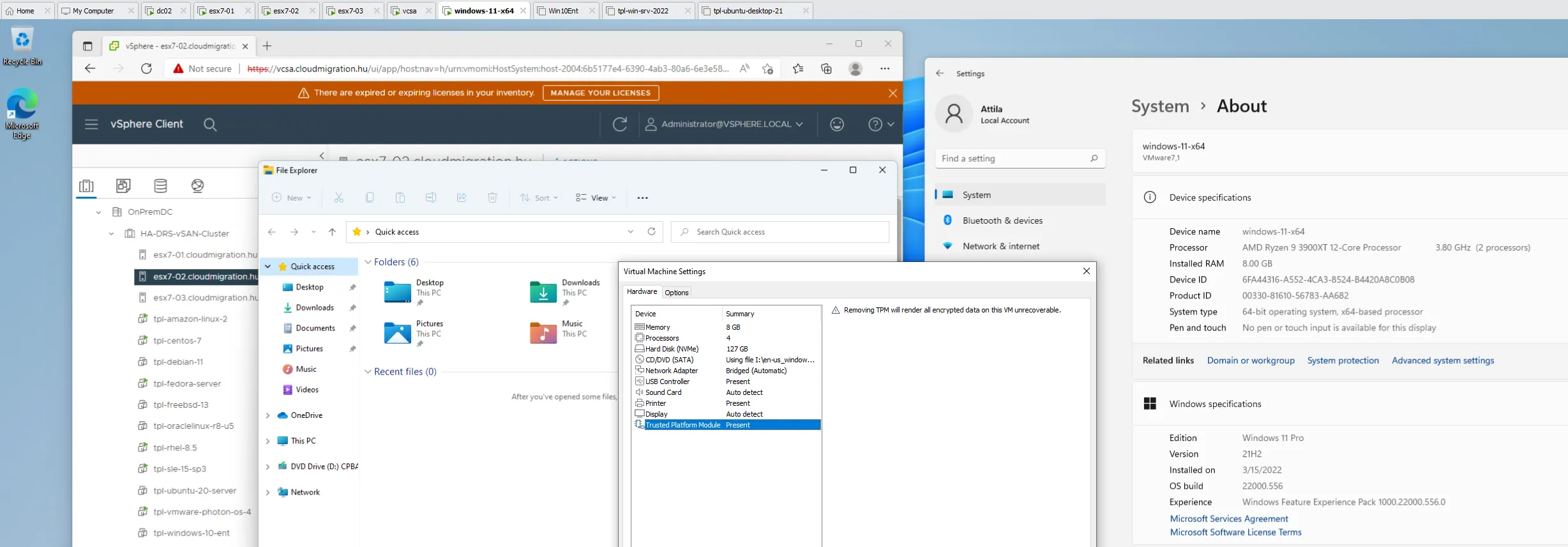Select the Hard Disk (NVMe) device row
The height and width of the screenshot is (547, 1568).
[x=726, y=349]
